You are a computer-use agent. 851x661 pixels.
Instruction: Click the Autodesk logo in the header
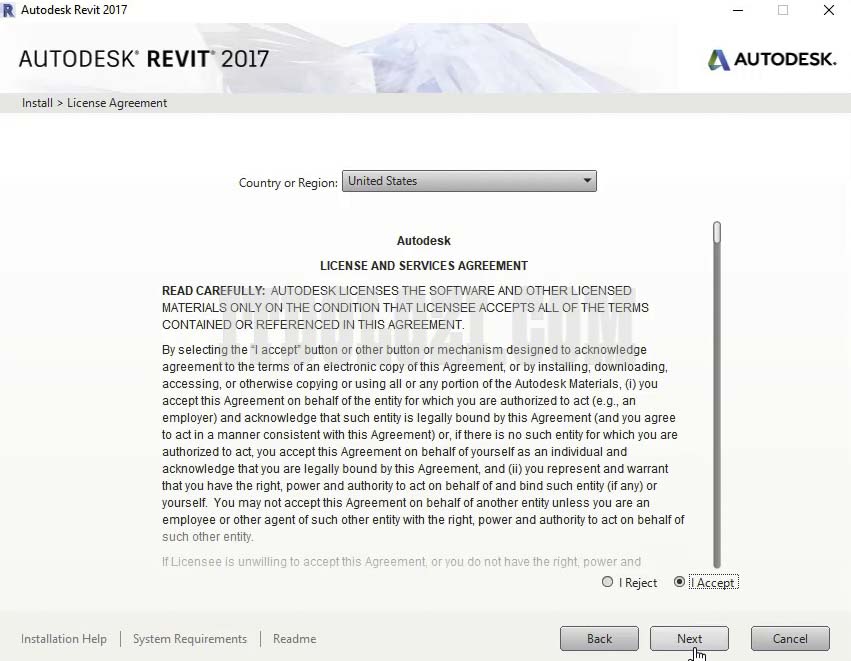pos(771,60)
